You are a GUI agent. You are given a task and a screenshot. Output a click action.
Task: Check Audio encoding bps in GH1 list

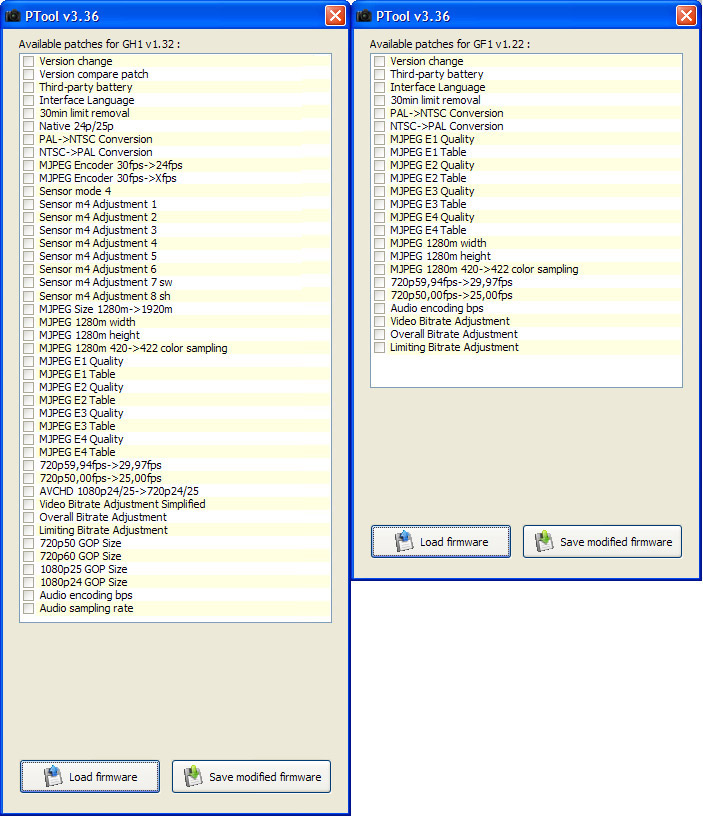29,596
